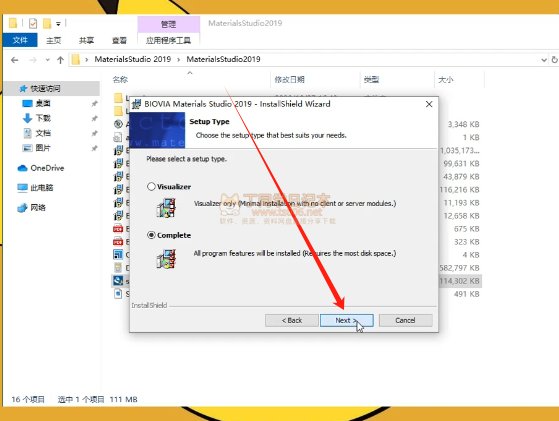Viewport: 559px width, 421px height.
Task: Select the file sized 675 KB
Action: [467, 229]
